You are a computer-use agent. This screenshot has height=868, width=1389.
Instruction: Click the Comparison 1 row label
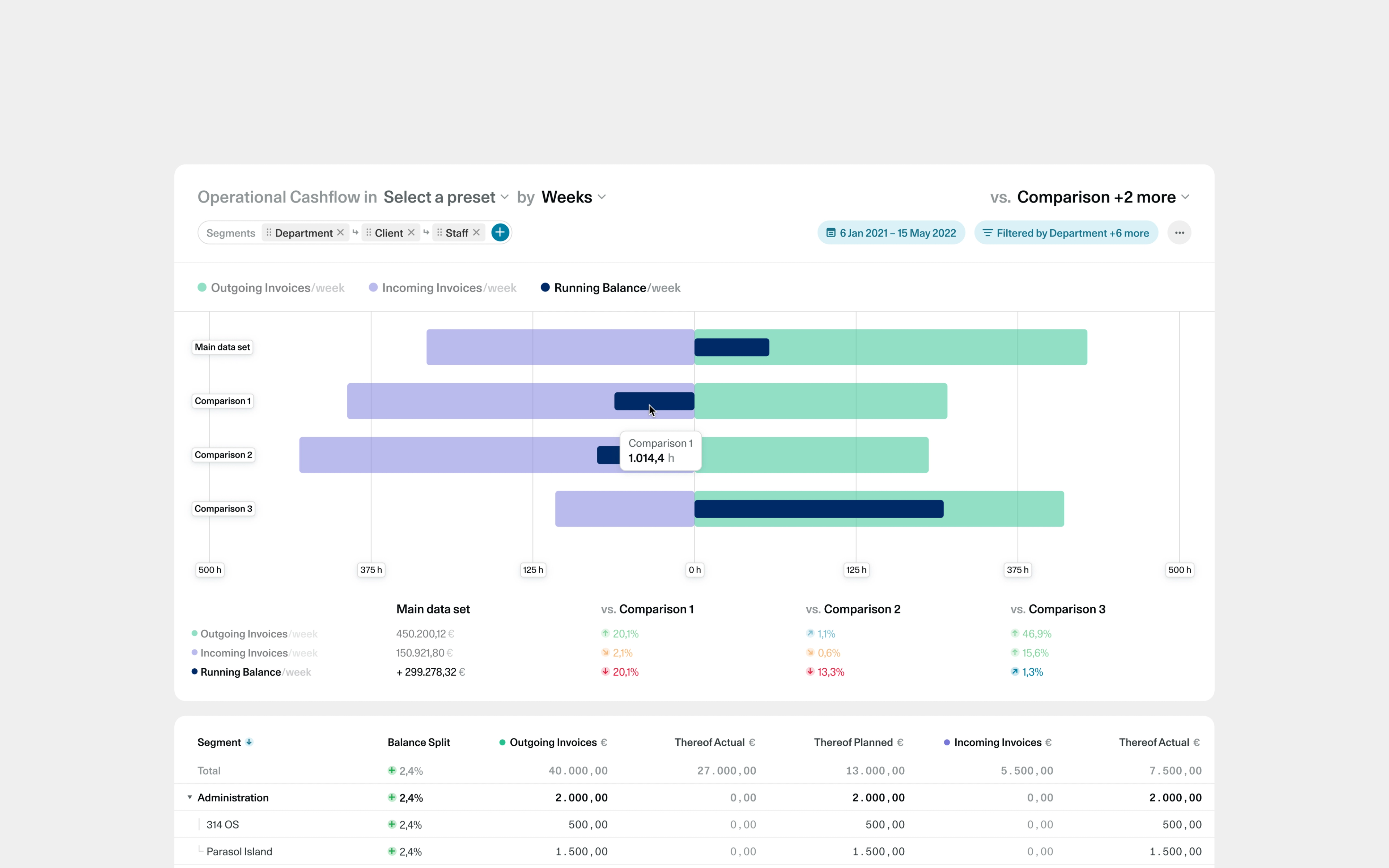point(223,401)
